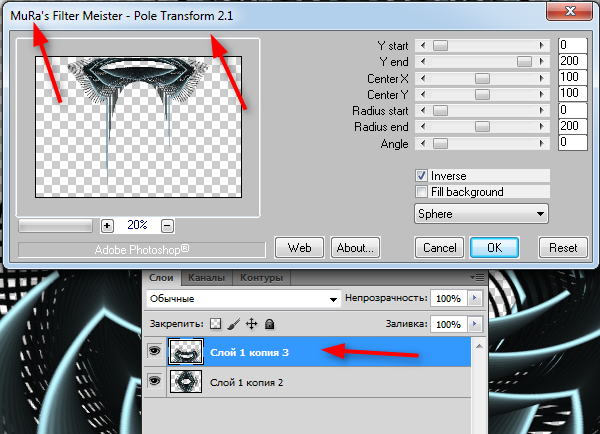Click the Radius start slider thumb
This screenshot has height=434, width=600.
pos(440,111)
